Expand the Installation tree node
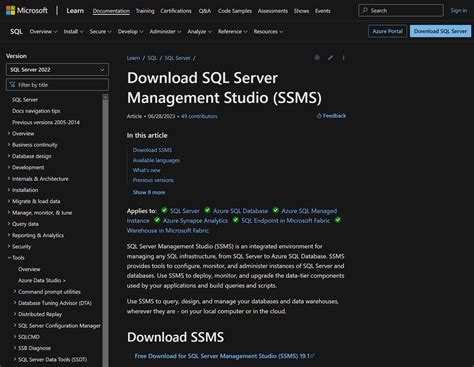The height and width of the screenshot is (367, 474). point(9,190)
